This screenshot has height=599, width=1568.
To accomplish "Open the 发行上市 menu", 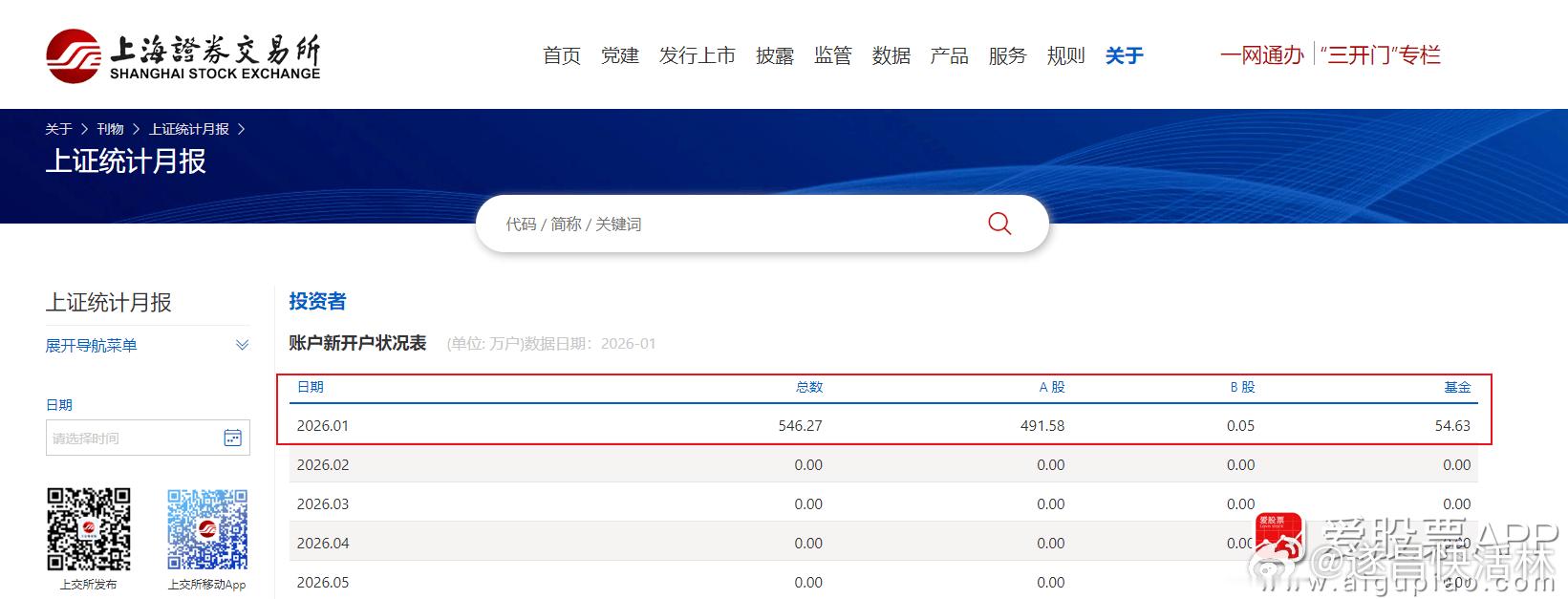I will click(698, 55).
